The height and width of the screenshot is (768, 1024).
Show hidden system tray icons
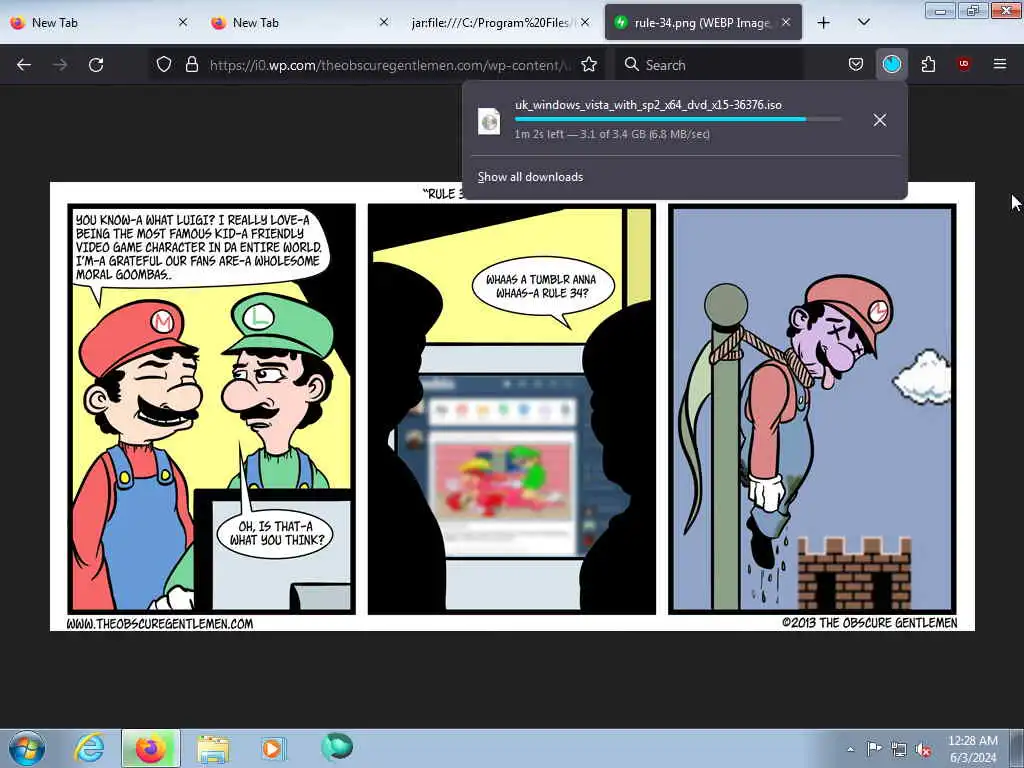(850, 749)
